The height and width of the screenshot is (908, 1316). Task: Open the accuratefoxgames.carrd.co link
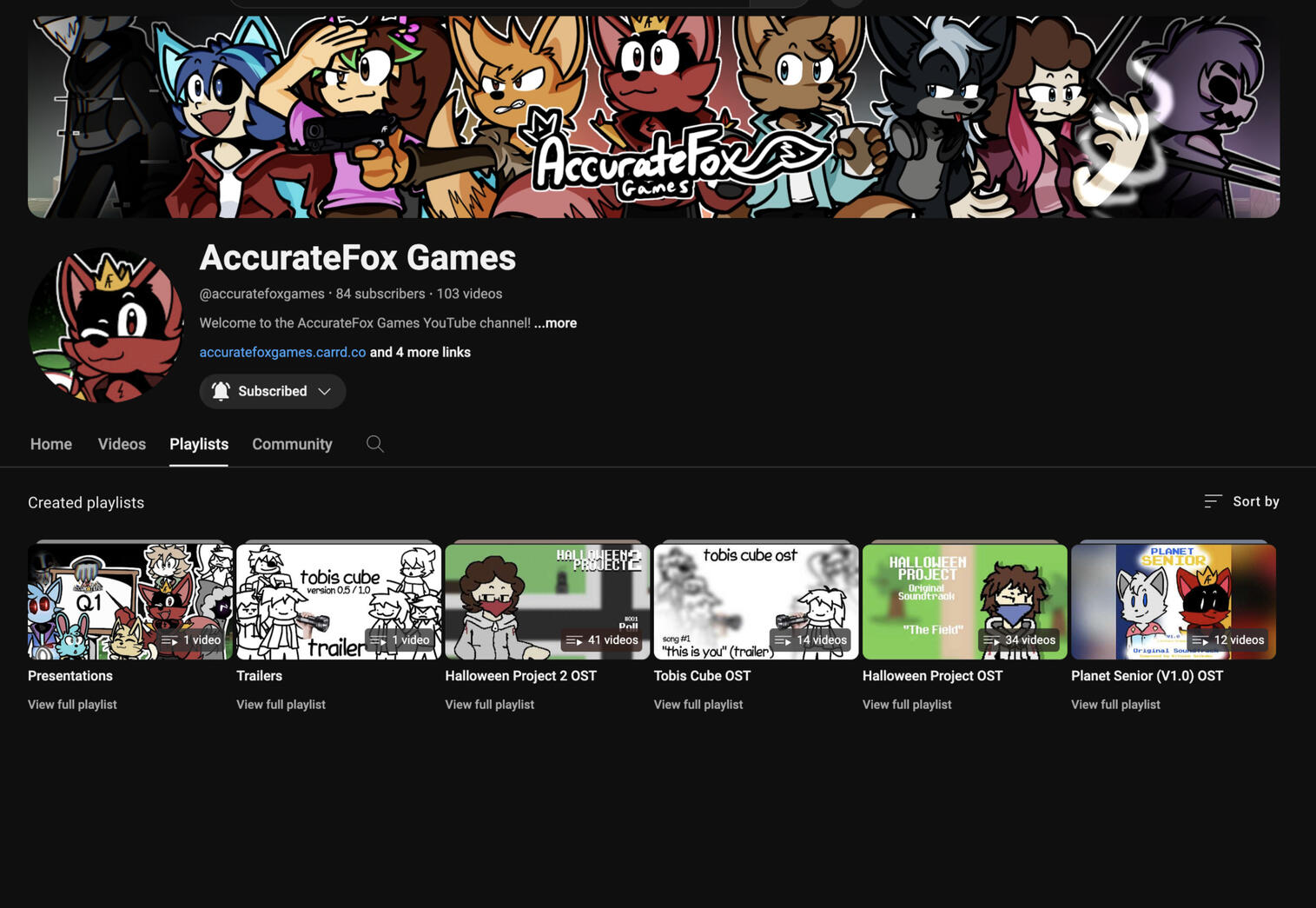click(282, 352)
